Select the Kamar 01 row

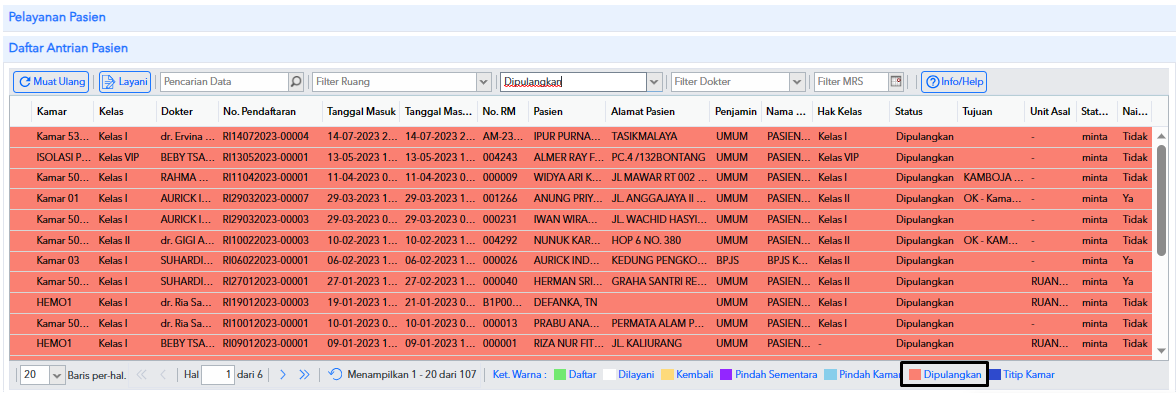click(x=581, y=199)
